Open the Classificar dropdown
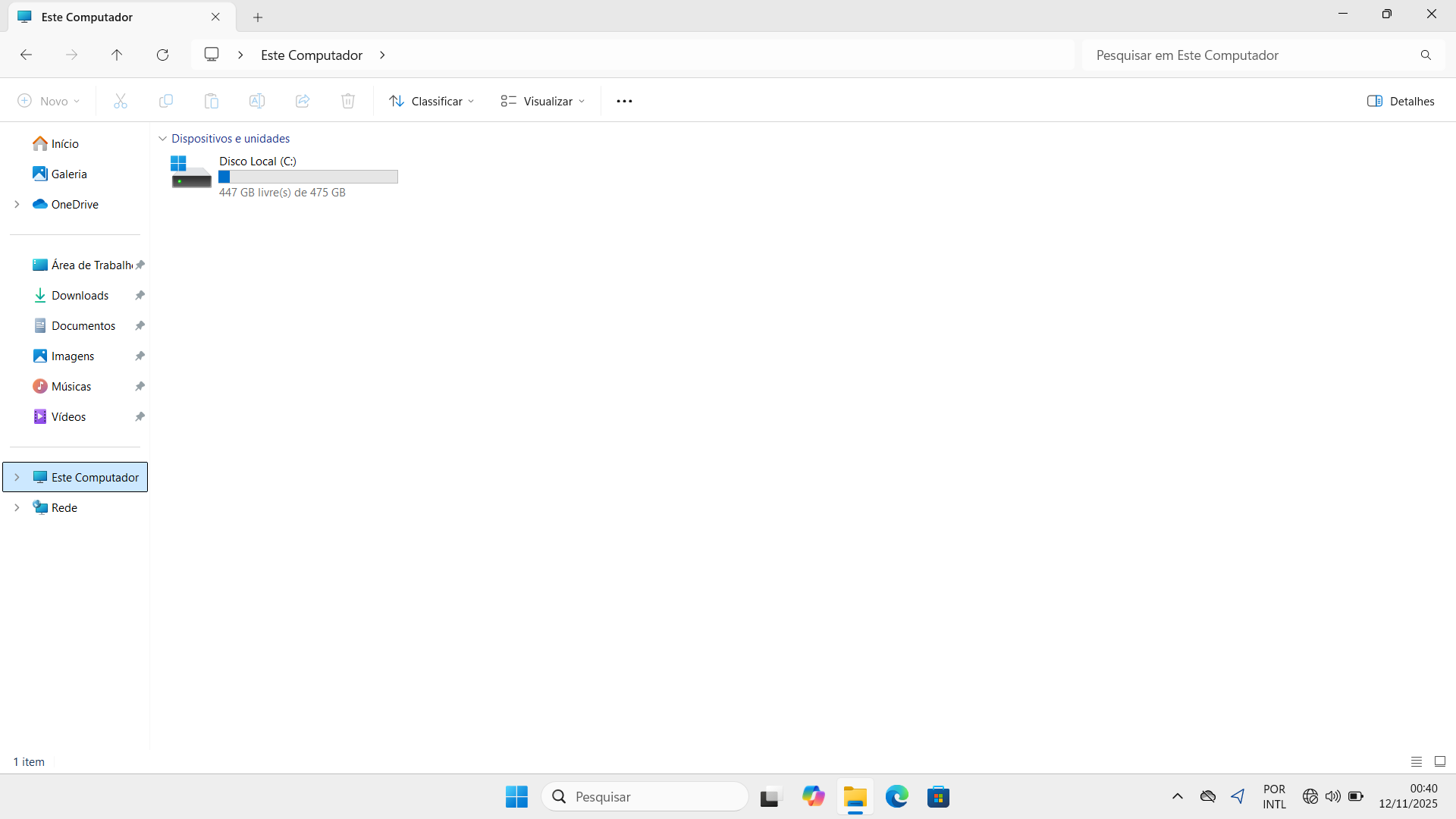This screenshot has width=1456, height=819. (x=431, y=101)
